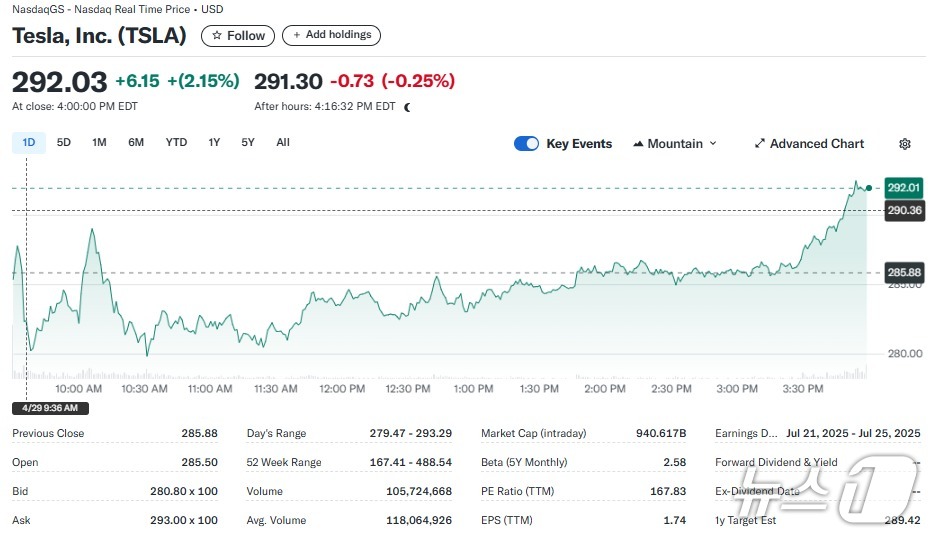Show the All time range chart

tap(283, 143)
